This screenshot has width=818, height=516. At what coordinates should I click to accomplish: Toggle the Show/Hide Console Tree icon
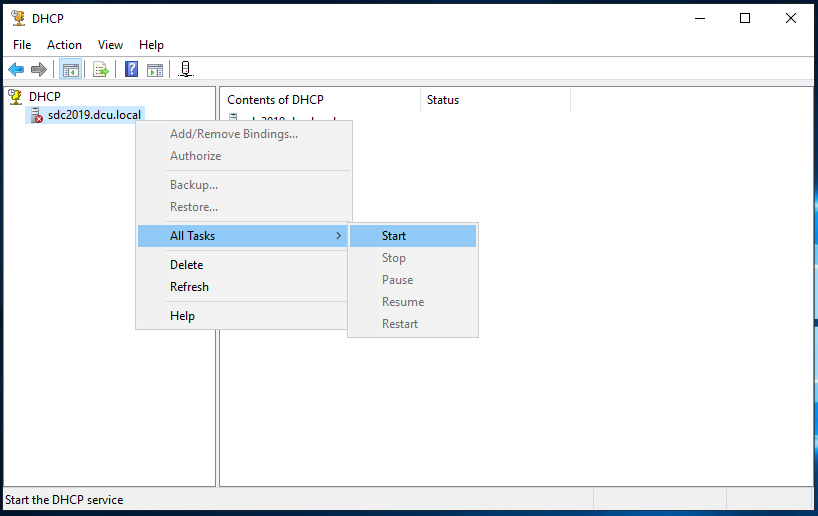(x=70, y=69)
